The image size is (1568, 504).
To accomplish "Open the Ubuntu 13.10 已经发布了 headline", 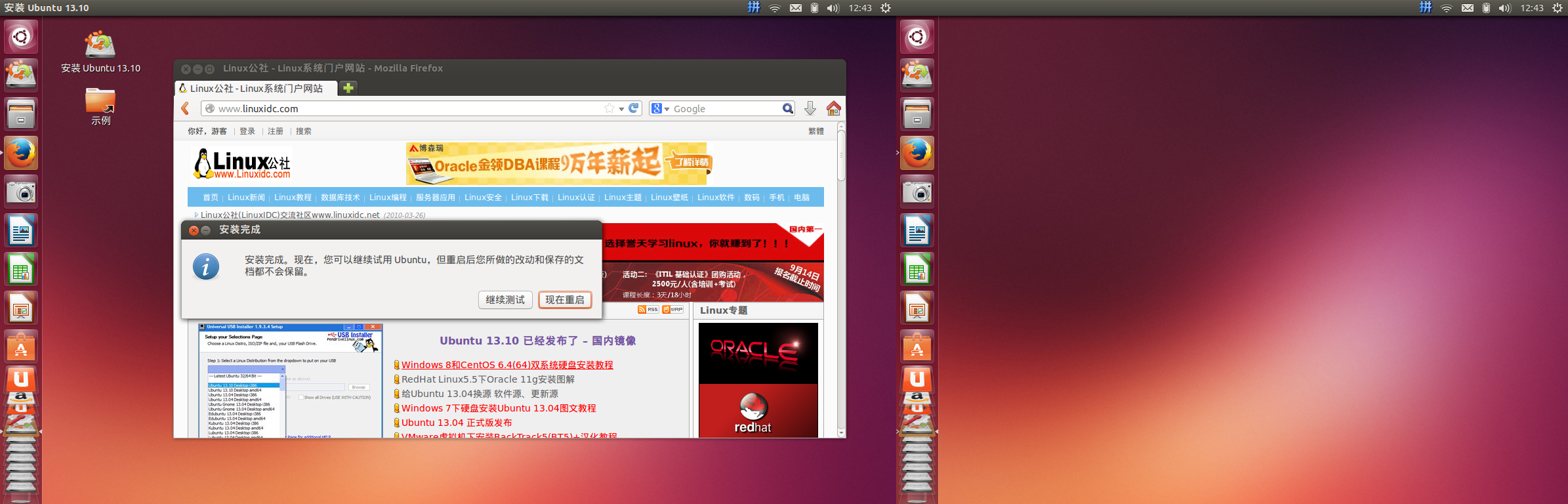I will pyautogui.click(x=537, y=341).
